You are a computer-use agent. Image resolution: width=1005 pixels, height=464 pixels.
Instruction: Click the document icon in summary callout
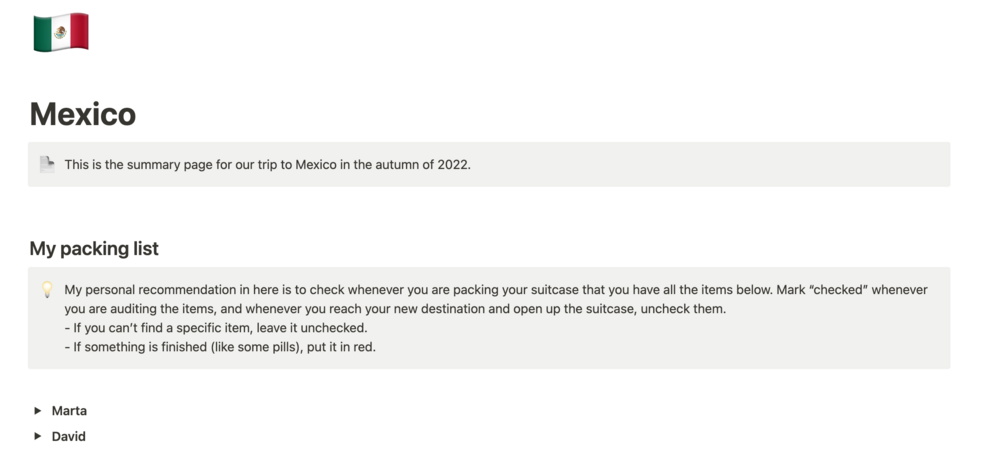[x=47, y=164]
